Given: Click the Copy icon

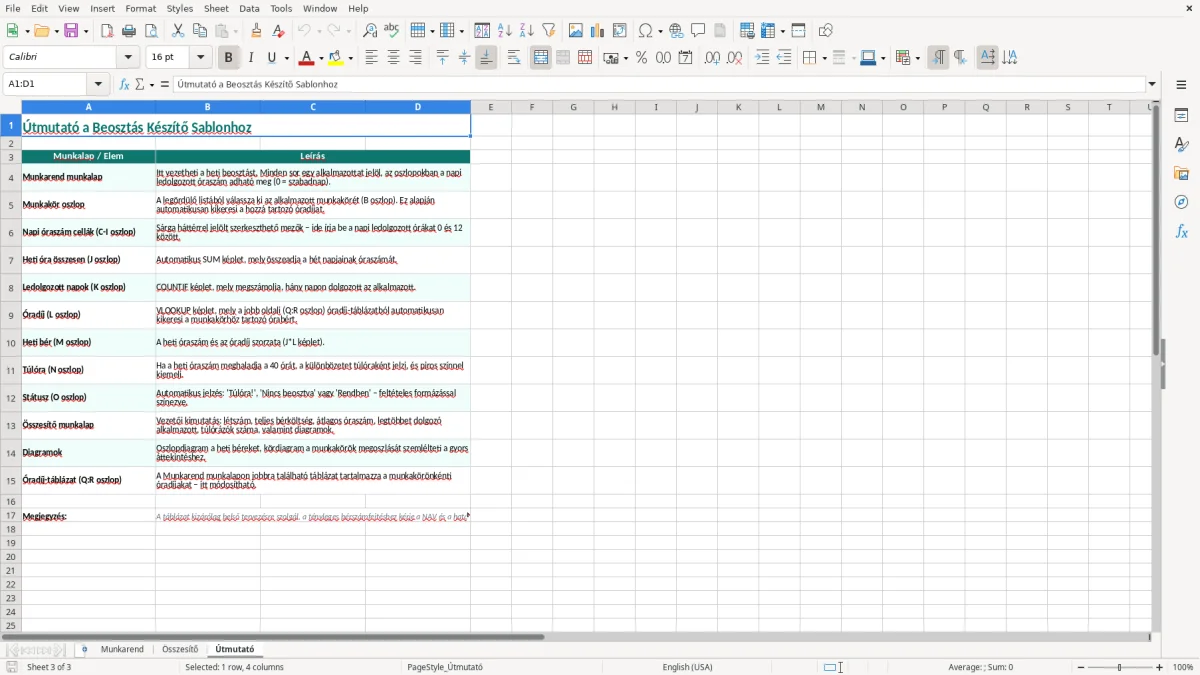Looking at the screenshot, I should point(198,31).
